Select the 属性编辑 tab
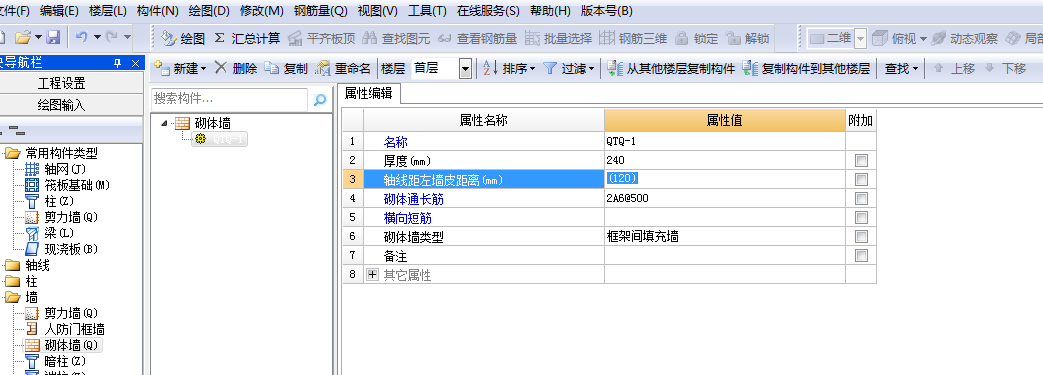 point(369,94)
